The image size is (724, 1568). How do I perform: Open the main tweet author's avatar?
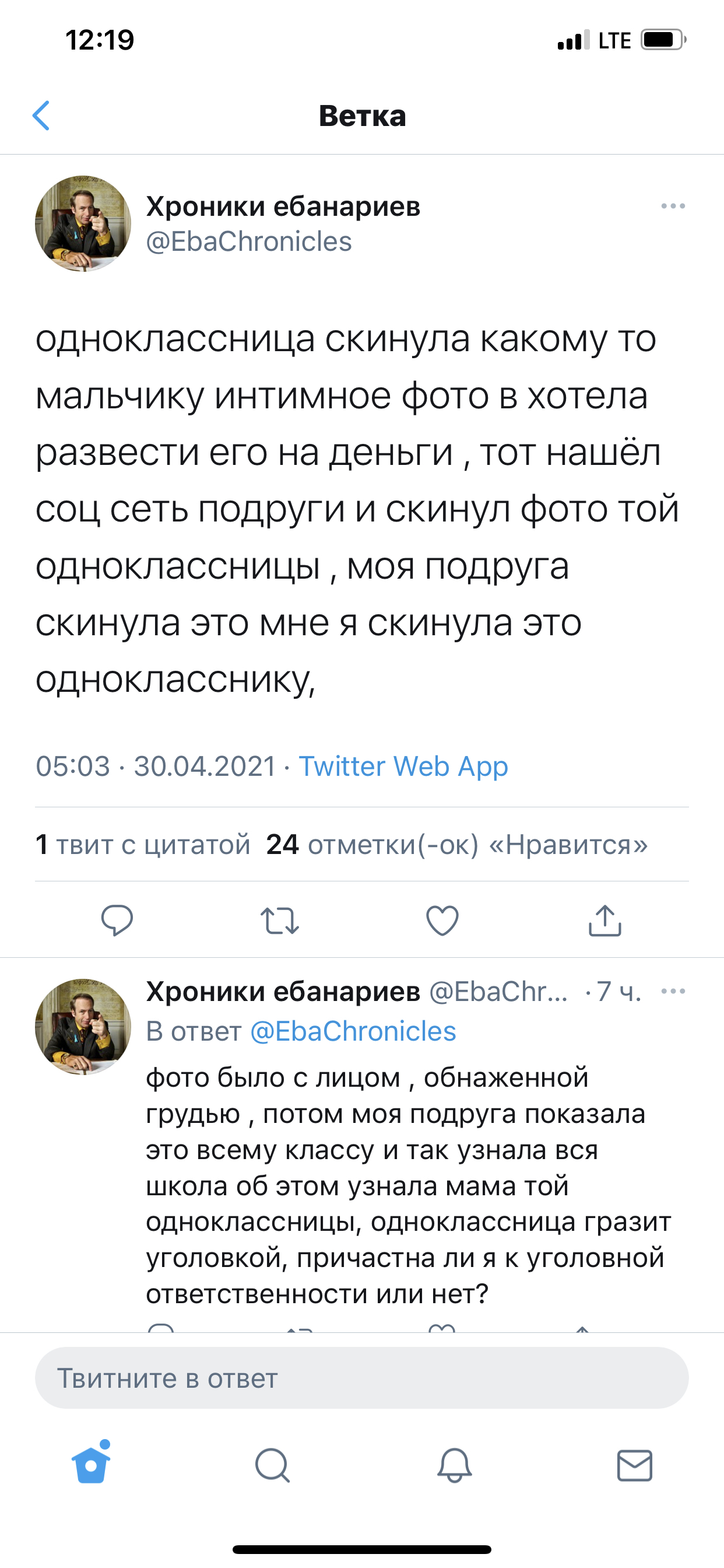[x=83, y=224]
